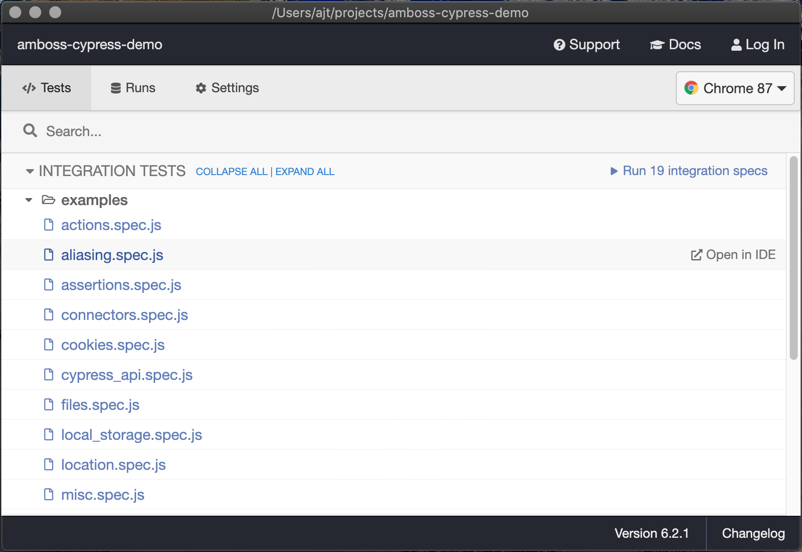This screenshot has width=802, height=552.
Task: Click file icon beside location.spec.js
Action: point(49,464)
